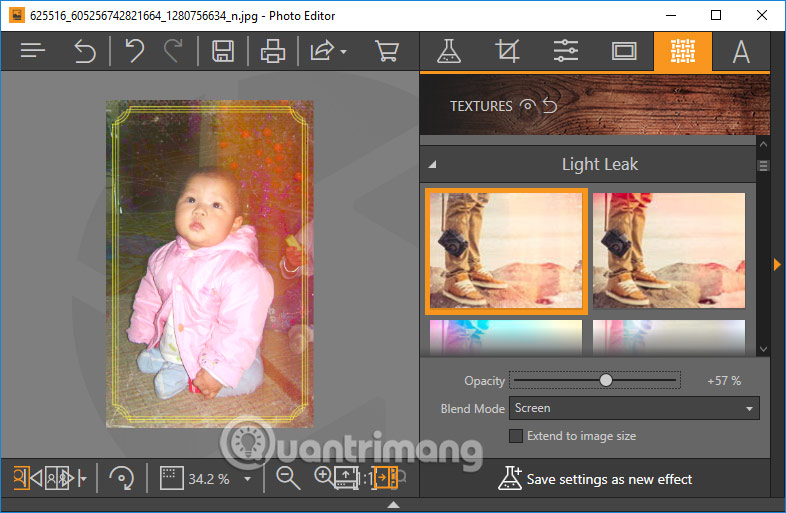This screenshot has width=786, height=513.
Task: Switch to the Crop tool tab
Action: click(x=507, y=51)
